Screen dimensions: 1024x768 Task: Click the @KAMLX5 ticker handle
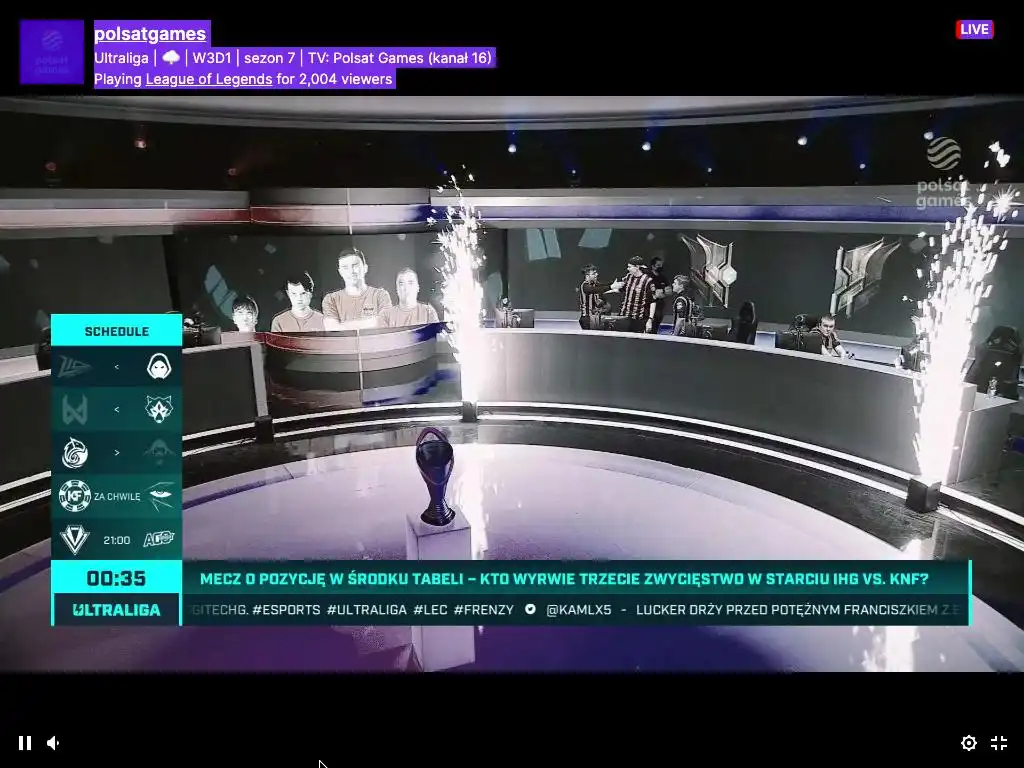[x=579, y=610]
